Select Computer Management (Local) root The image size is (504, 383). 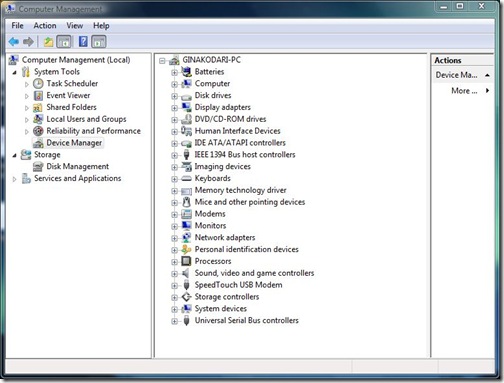(x=76, y=60)
